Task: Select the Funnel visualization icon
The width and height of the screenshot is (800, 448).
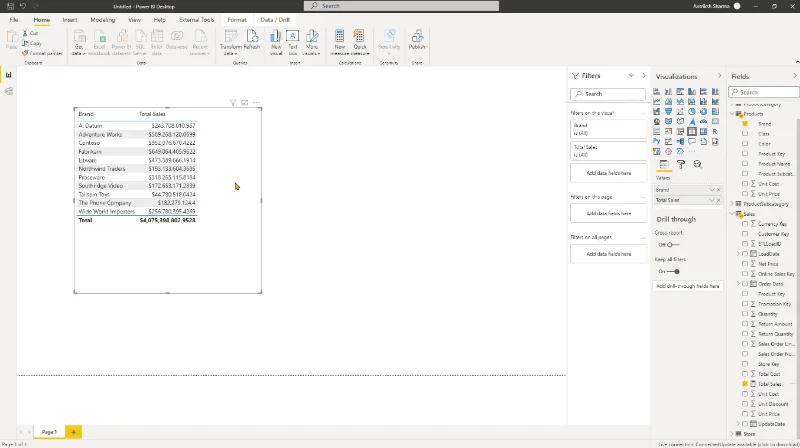Action: (x=668, y=111)
